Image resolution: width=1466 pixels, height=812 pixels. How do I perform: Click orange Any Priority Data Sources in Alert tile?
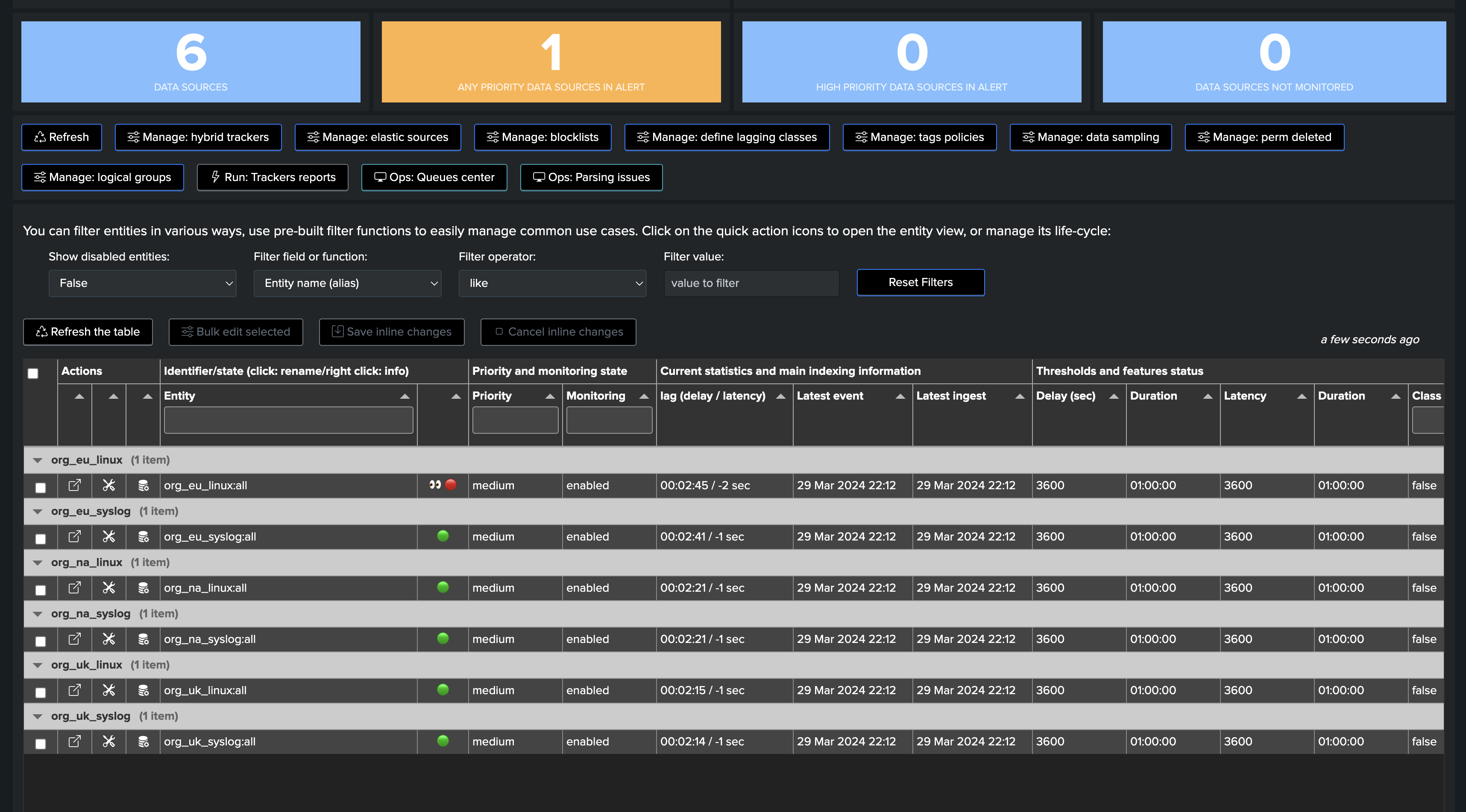click(x=551, y=62)
